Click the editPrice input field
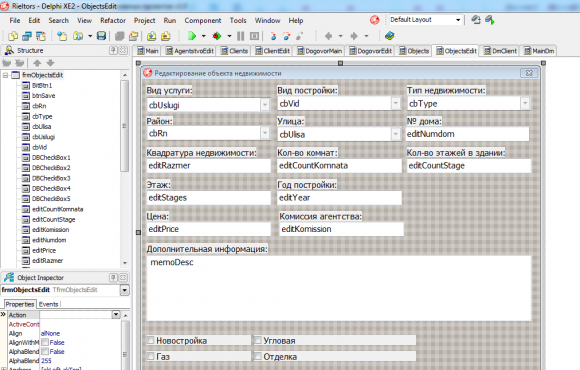This screenshot has height=370, width=580. pyautogui.click(x=209, y=229)
